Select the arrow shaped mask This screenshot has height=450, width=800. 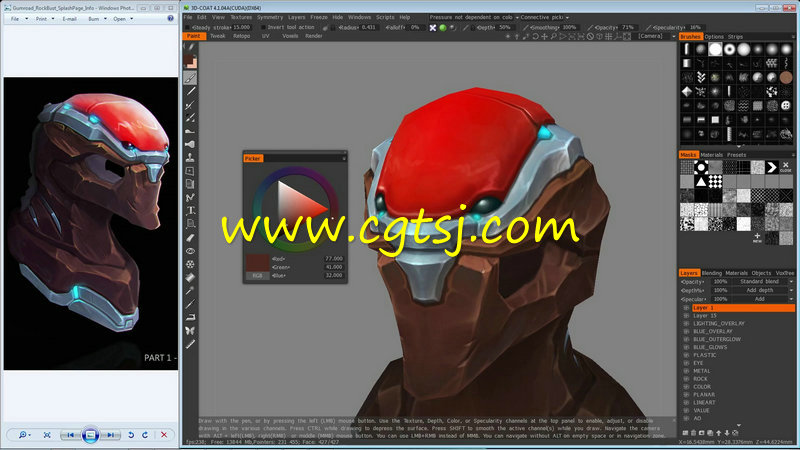[771, 167]
